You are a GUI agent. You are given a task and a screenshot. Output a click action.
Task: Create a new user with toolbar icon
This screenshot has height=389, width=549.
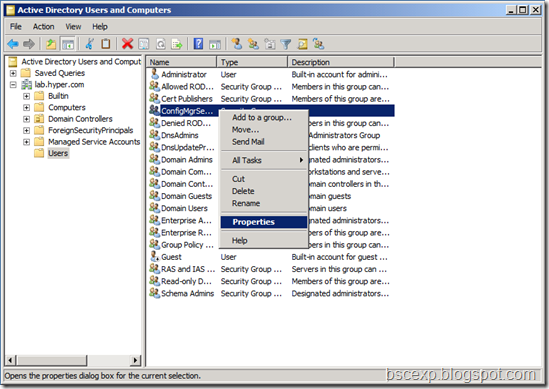click(237, 44)
